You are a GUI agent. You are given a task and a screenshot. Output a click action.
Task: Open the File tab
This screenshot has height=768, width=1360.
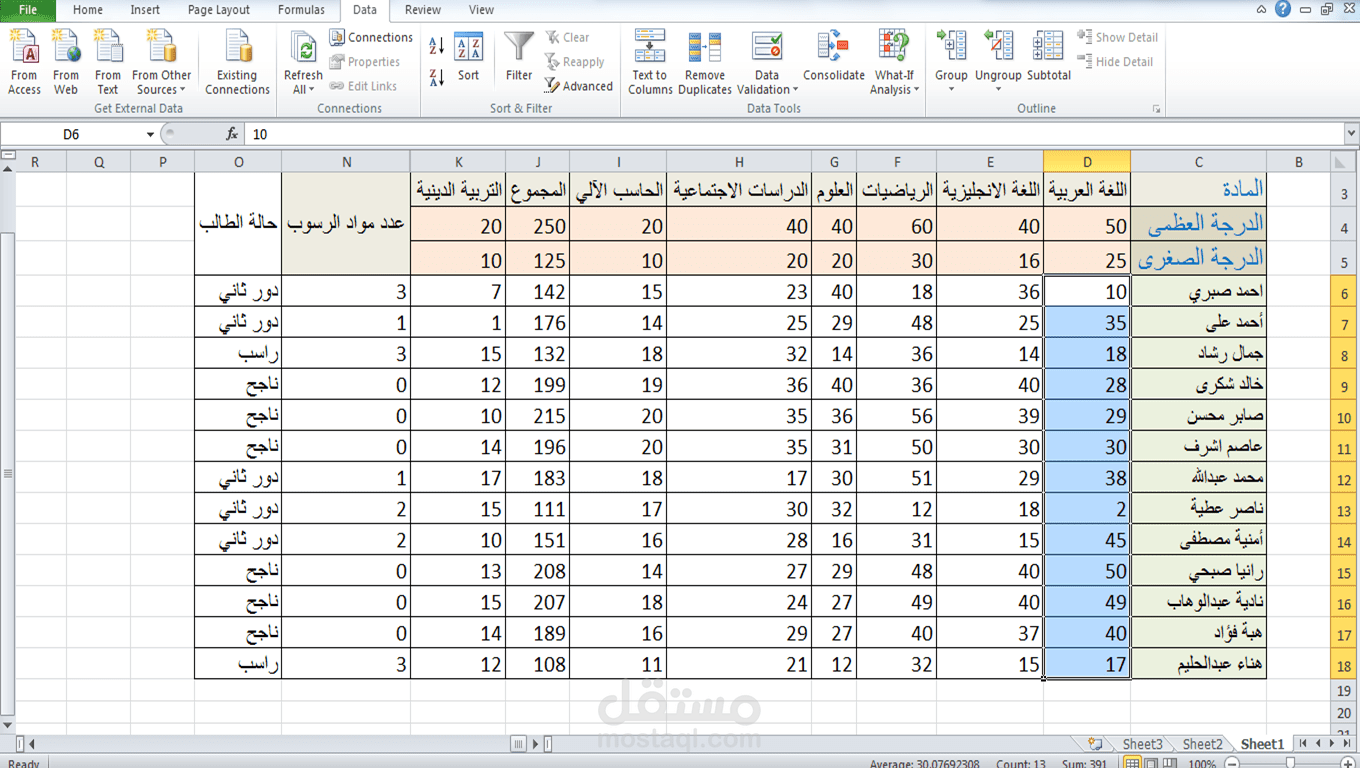tap(28, 10)
